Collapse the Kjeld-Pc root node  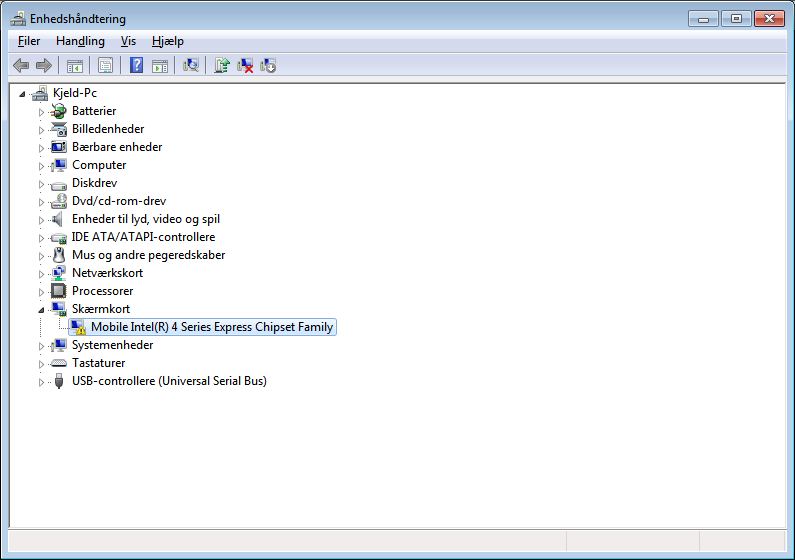(x=23, y=93)
